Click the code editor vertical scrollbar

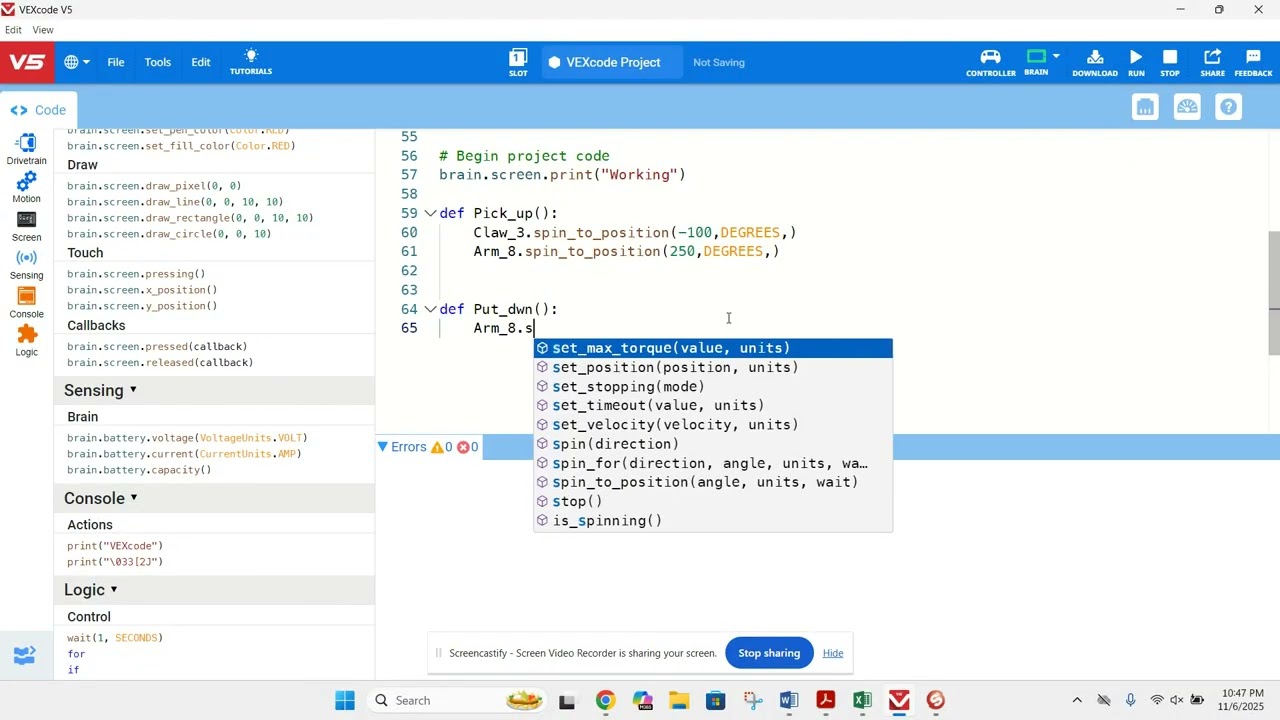click(1273, 293)
